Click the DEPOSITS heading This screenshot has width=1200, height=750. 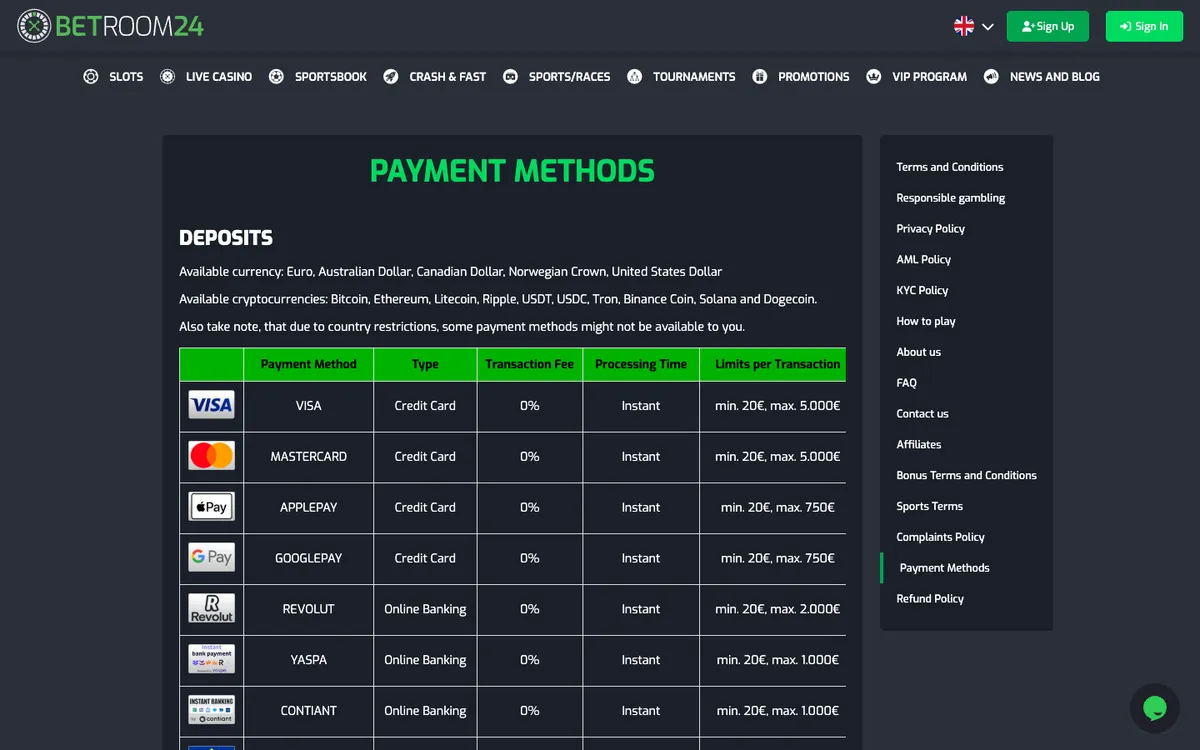(226, 238)
